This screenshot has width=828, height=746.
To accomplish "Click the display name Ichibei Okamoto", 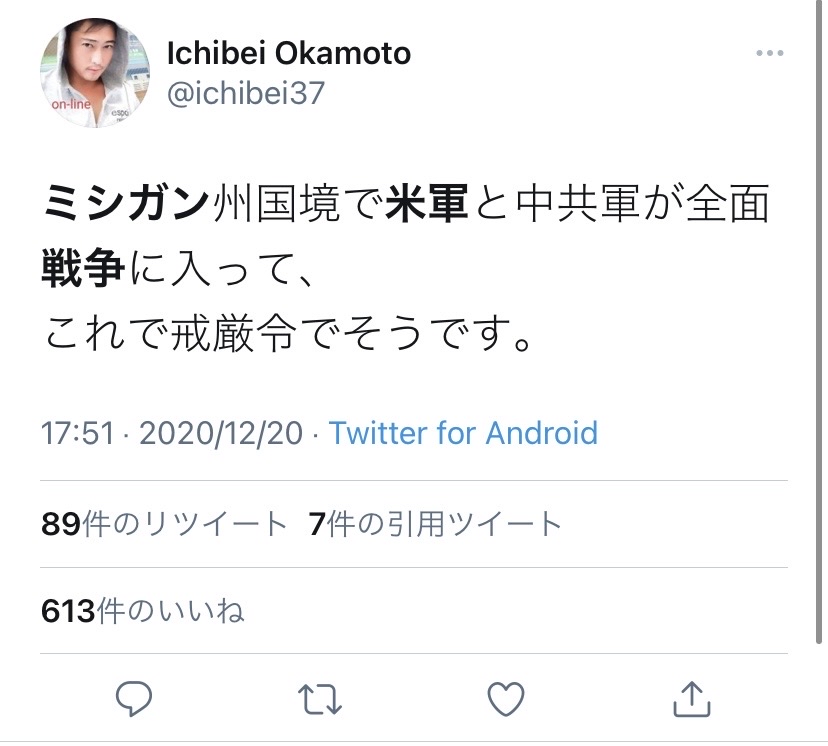I will click(x=289, y=53).
